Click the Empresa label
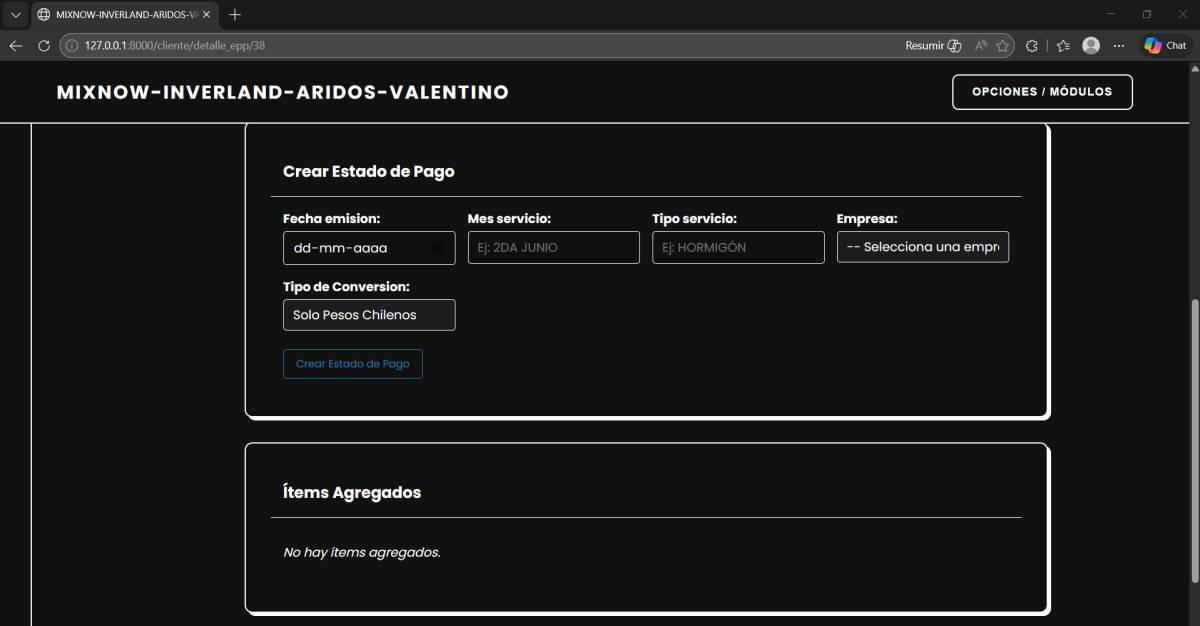The width and height of the screenshot is (1200, 626). tap(867, 218)
